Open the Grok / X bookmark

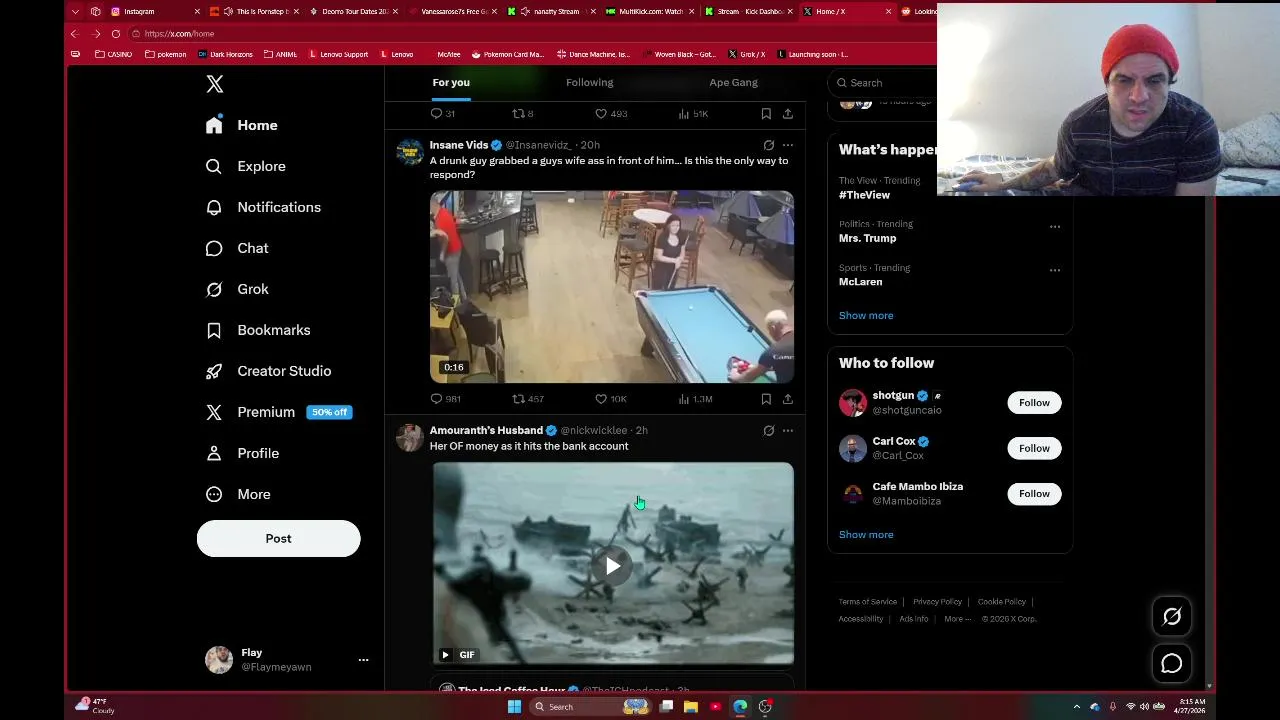tap(747, 54)
